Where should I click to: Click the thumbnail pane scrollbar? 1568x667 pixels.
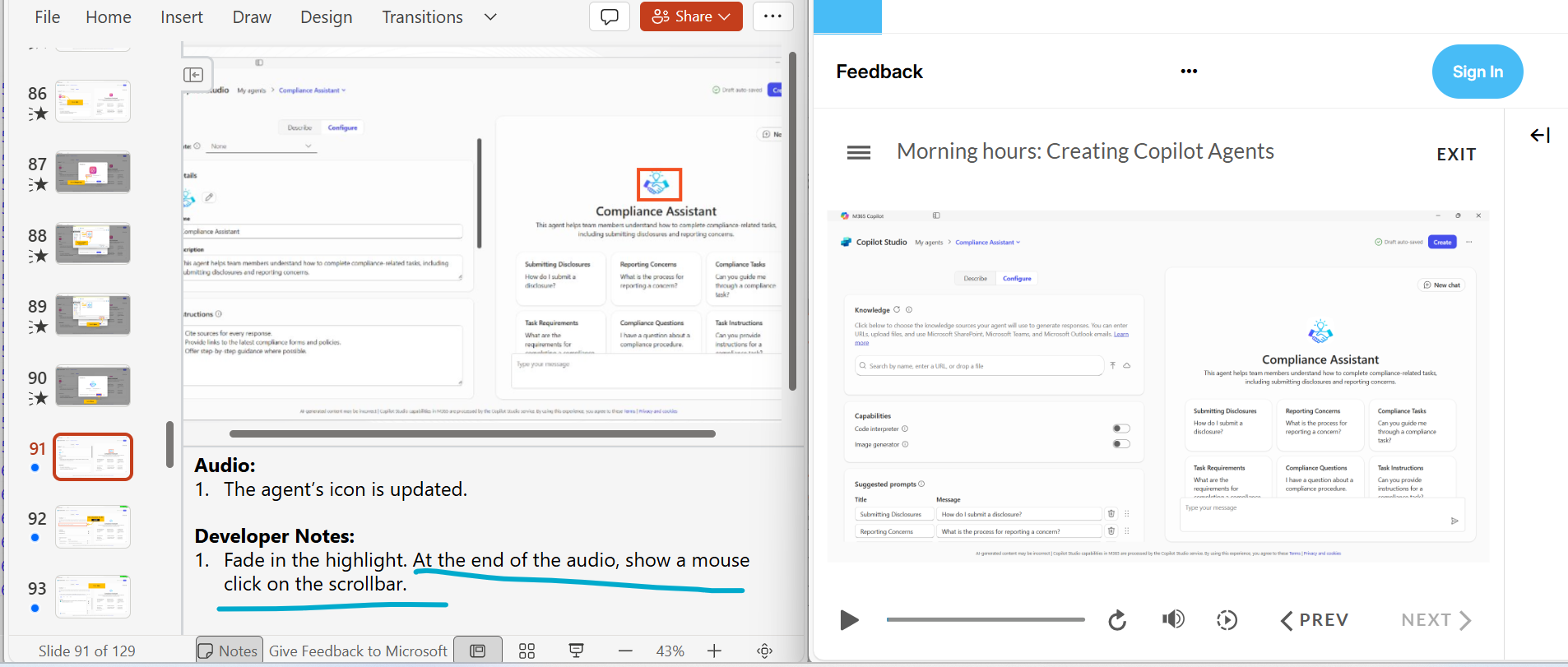169,444
